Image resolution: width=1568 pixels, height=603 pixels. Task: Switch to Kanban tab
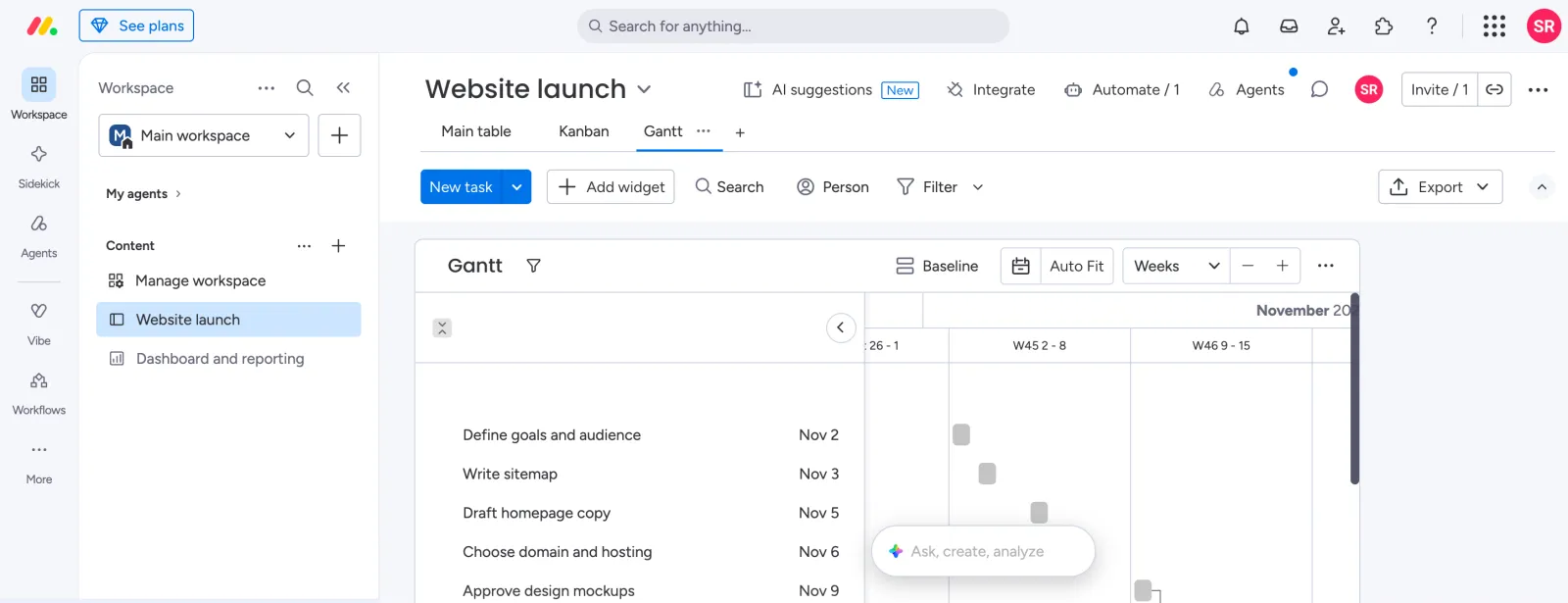coord(584,131)
